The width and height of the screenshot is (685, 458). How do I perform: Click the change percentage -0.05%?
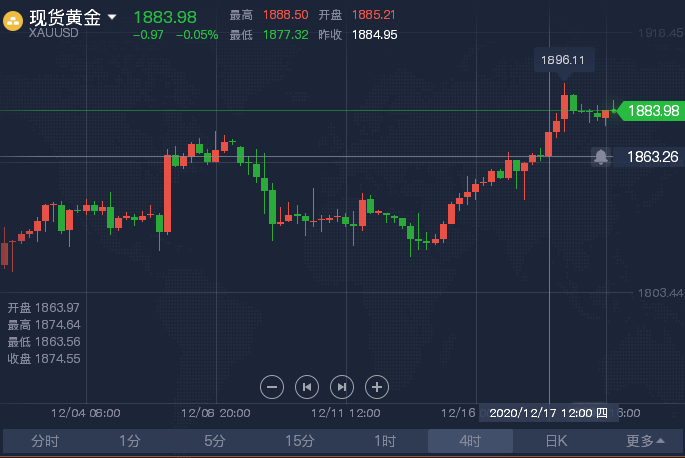(197, 35)
